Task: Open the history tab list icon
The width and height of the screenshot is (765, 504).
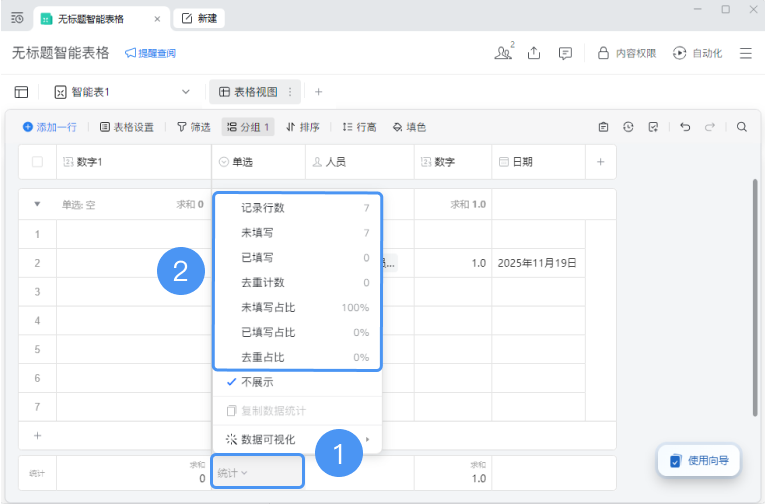Action: pos(17,19)
